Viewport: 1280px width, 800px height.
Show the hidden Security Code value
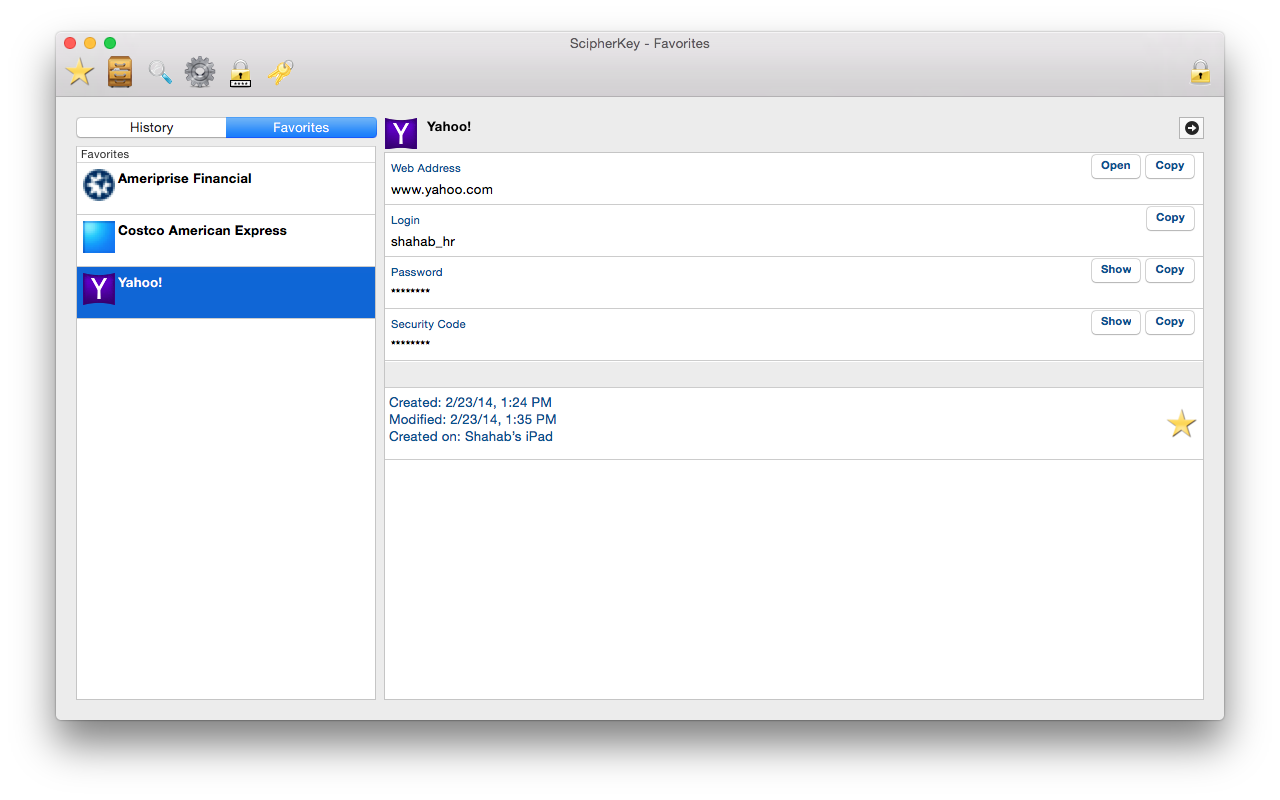coord(1115,322)
